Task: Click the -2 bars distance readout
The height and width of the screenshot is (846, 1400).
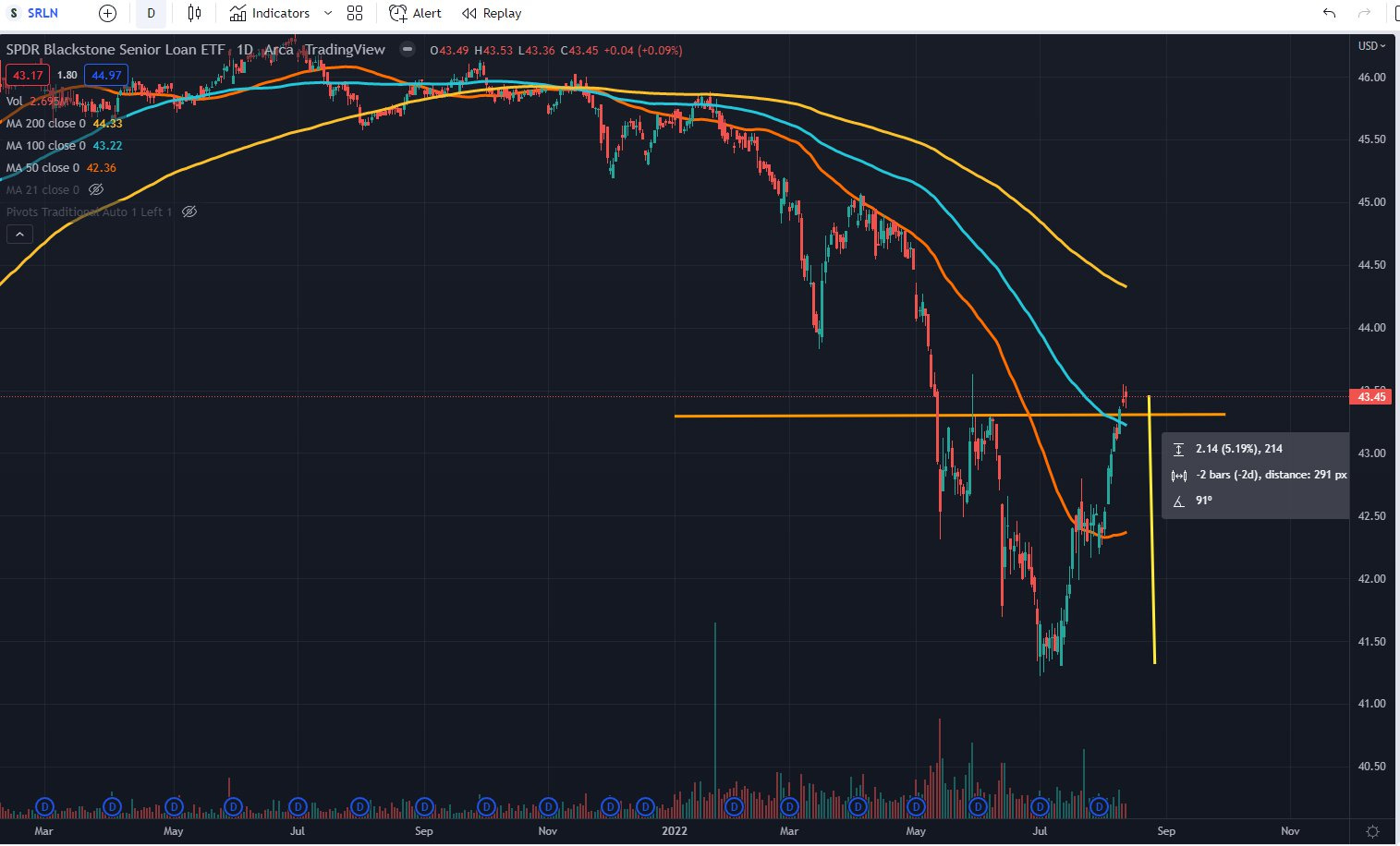Action: pyautogui.click(x=1271, y=475)
